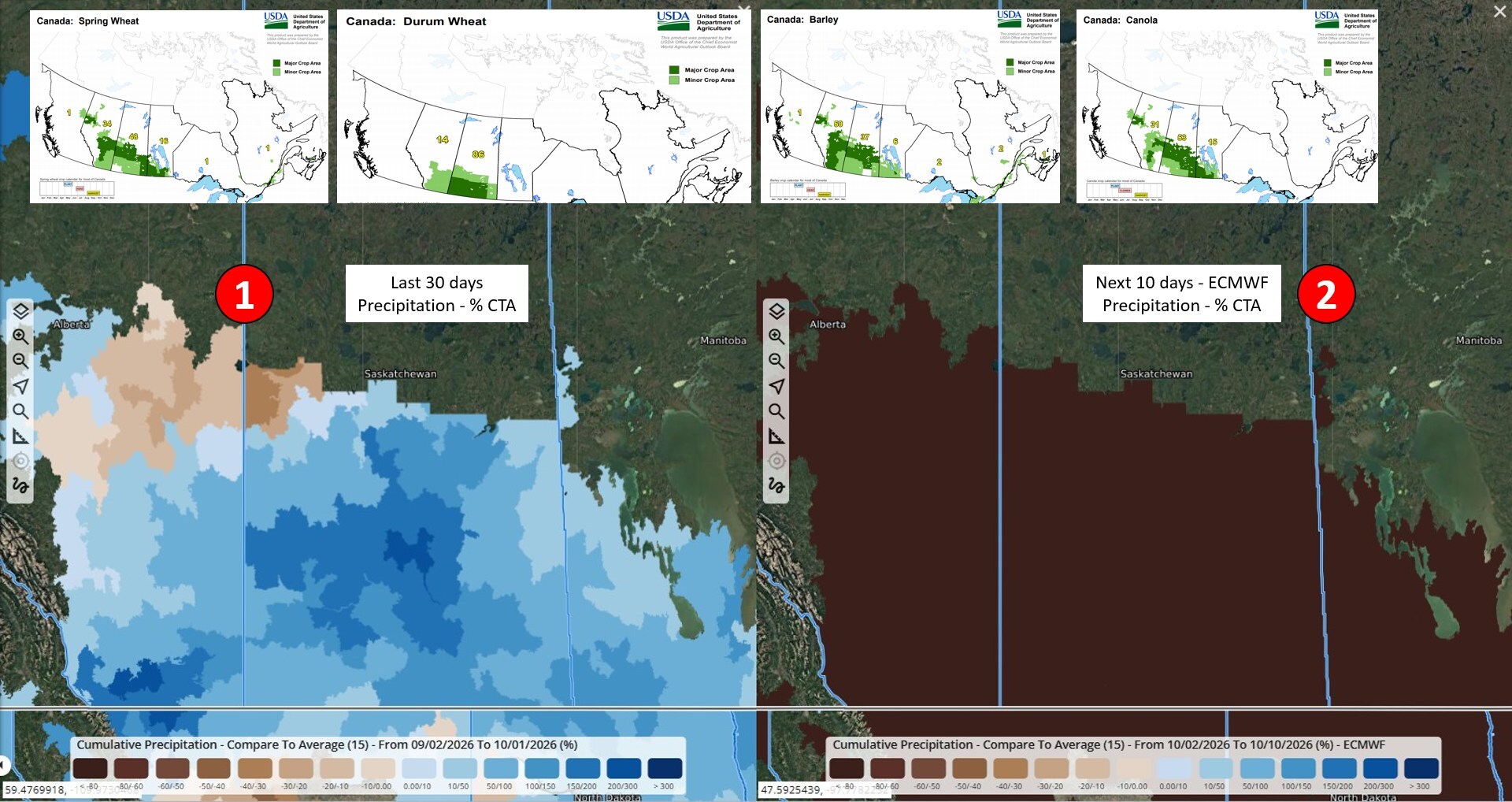This screenshot has height=802, width=1512.
Task: Click the target crosshair on the ECMWF map
Action: (776, 461)
